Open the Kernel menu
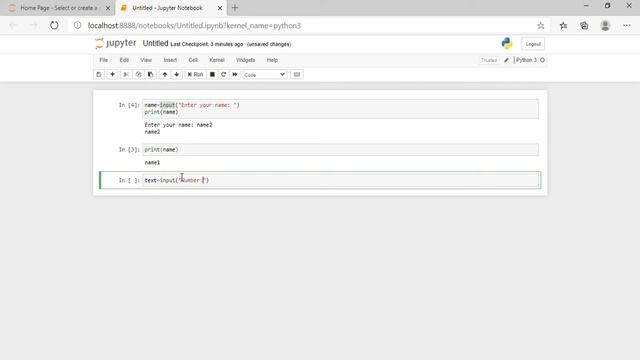 pyautogui.click(x=217, y=60)
